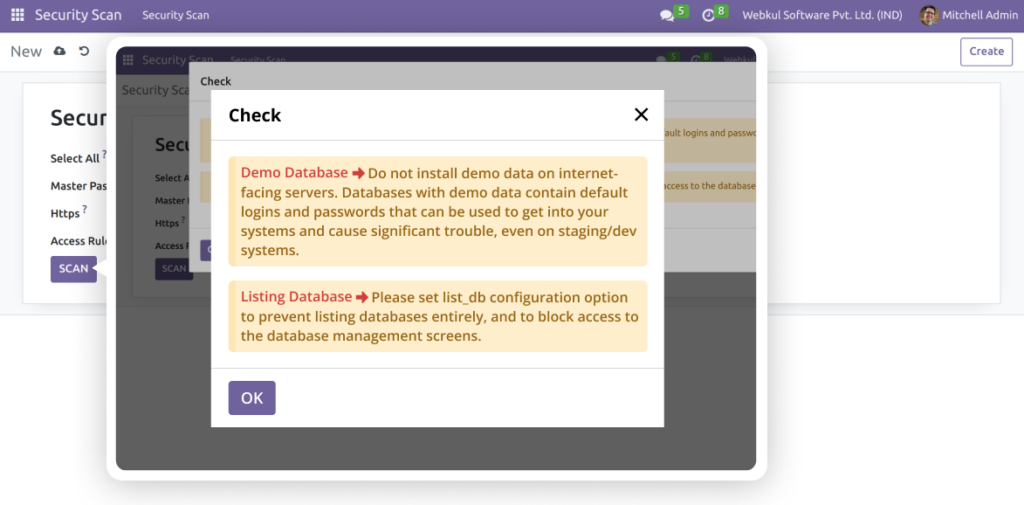Click the cloud save icon next to New
The width and height of the screenshot is (1024, 505).
[x=59, y=51]
